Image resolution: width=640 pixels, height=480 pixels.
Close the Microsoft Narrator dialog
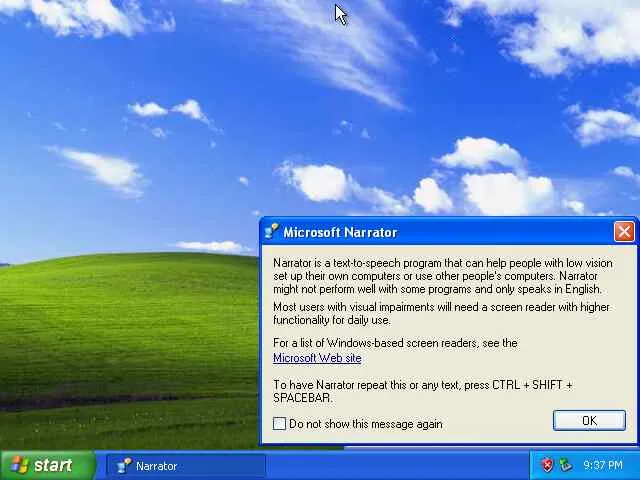tap(624, 232)
